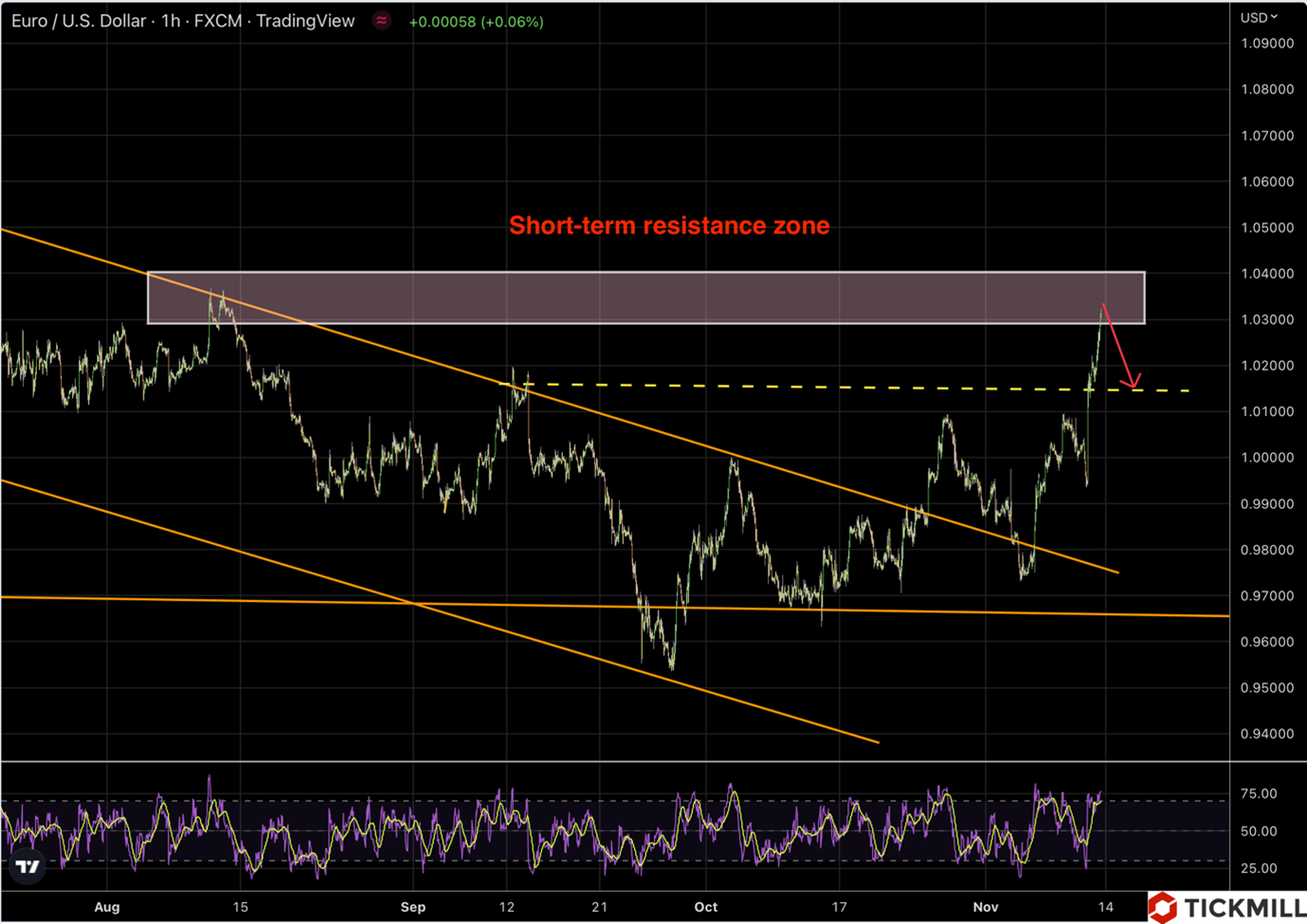1307x924 pixels.
Task: Click the Nov label on time axis
Action: [986, 907]
